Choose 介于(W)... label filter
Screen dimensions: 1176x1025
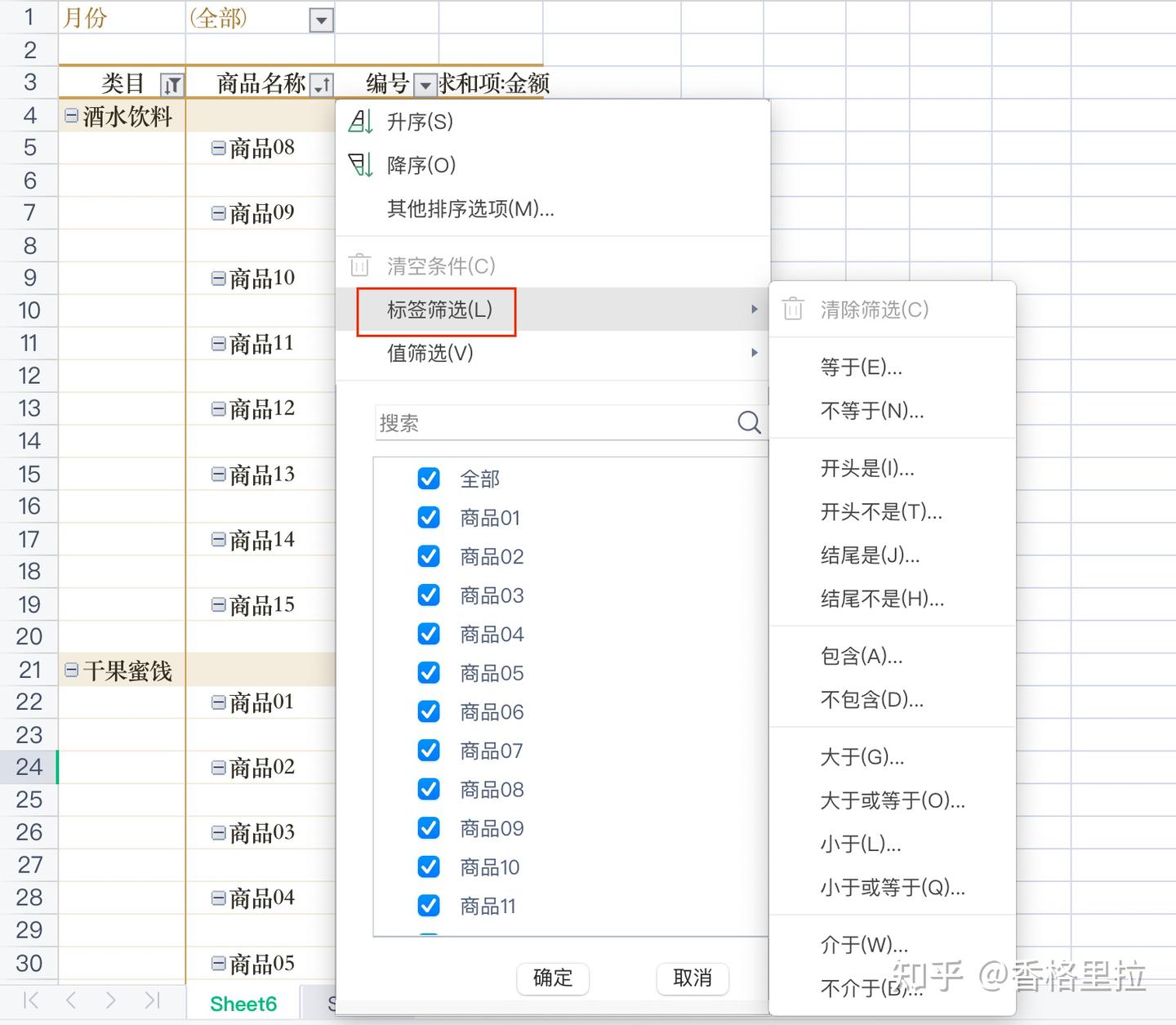(x=893, y=945)
